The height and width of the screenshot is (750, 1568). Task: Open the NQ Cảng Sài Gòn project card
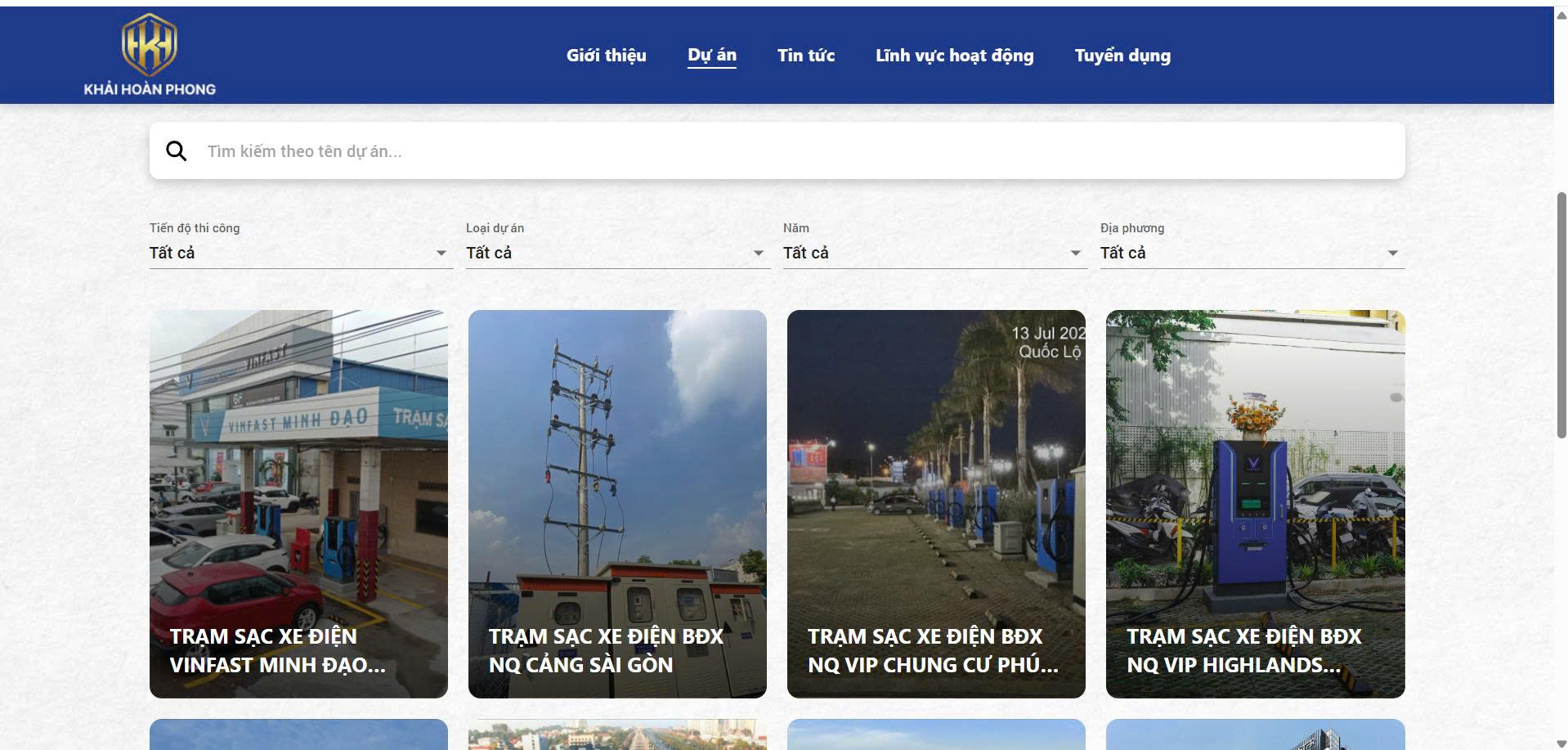point(617,504)
